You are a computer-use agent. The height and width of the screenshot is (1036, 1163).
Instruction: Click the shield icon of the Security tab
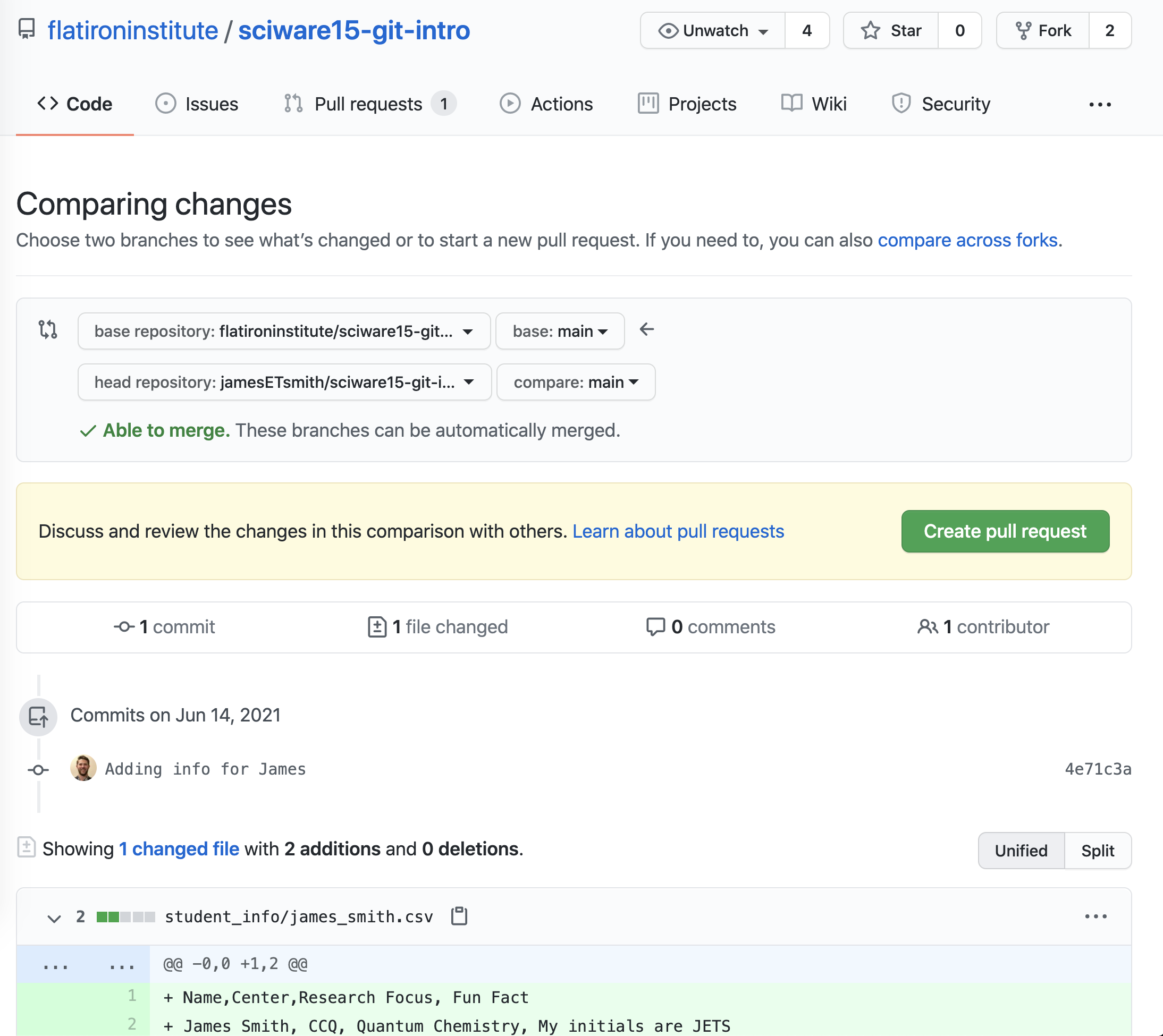(901, 104)
